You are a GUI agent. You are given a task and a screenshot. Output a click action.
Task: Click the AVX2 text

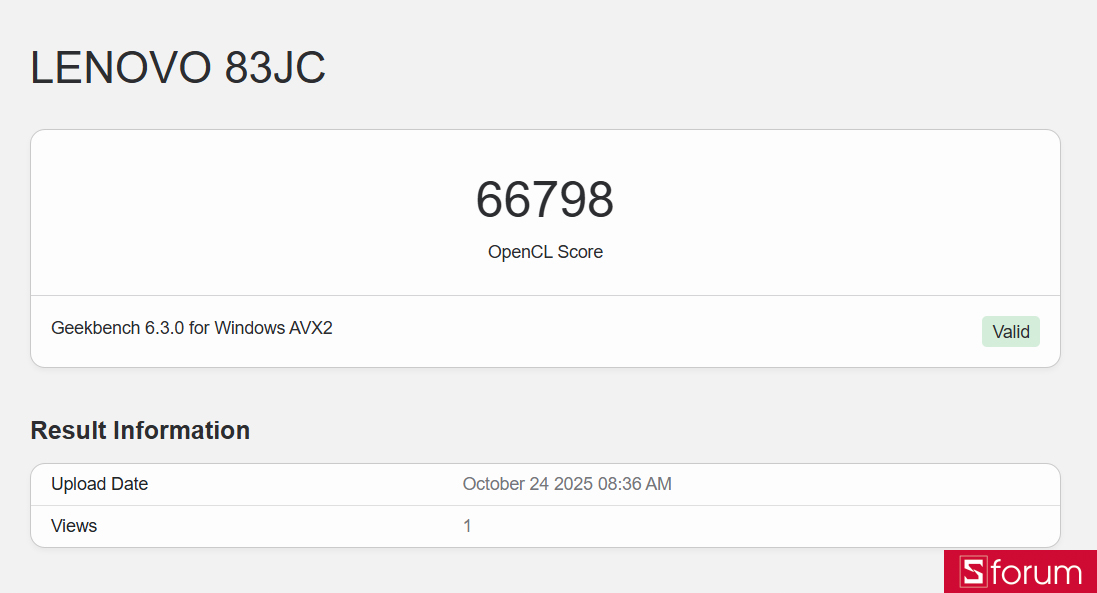[310, 327]
